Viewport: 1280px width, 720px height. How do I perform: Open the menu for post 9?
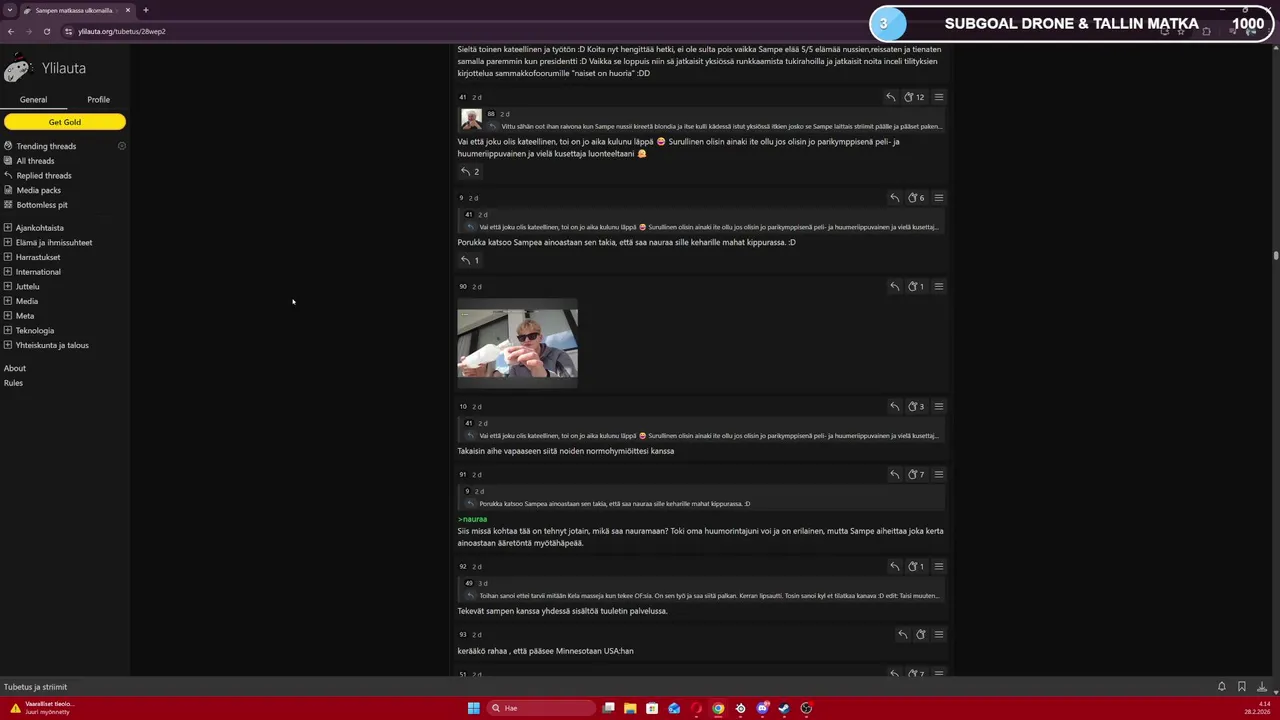[x=938, y=198]
